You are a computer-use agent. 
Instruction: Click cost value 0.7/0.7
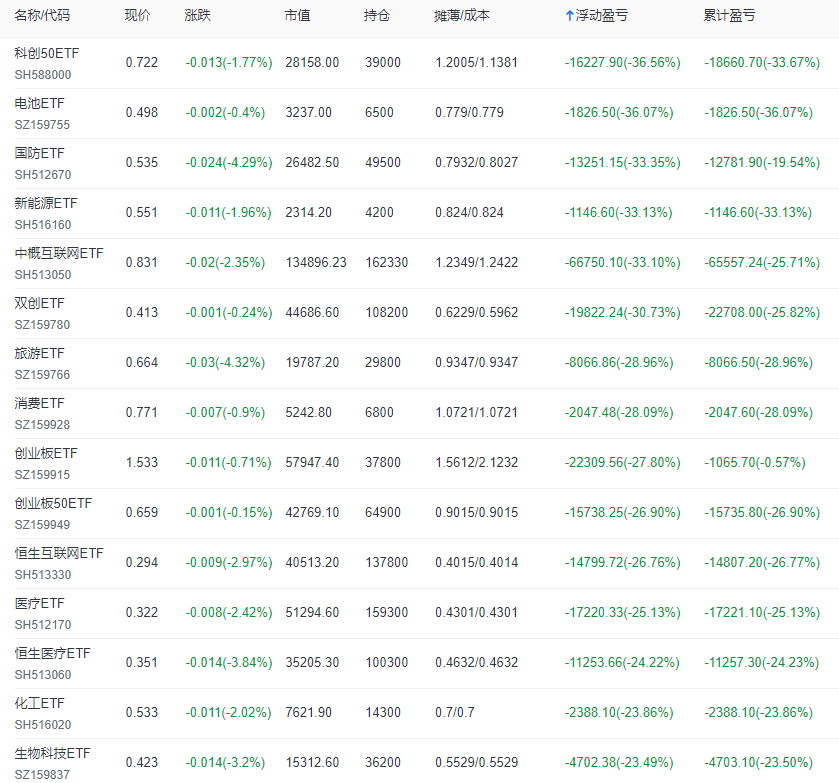click(455, 713)
